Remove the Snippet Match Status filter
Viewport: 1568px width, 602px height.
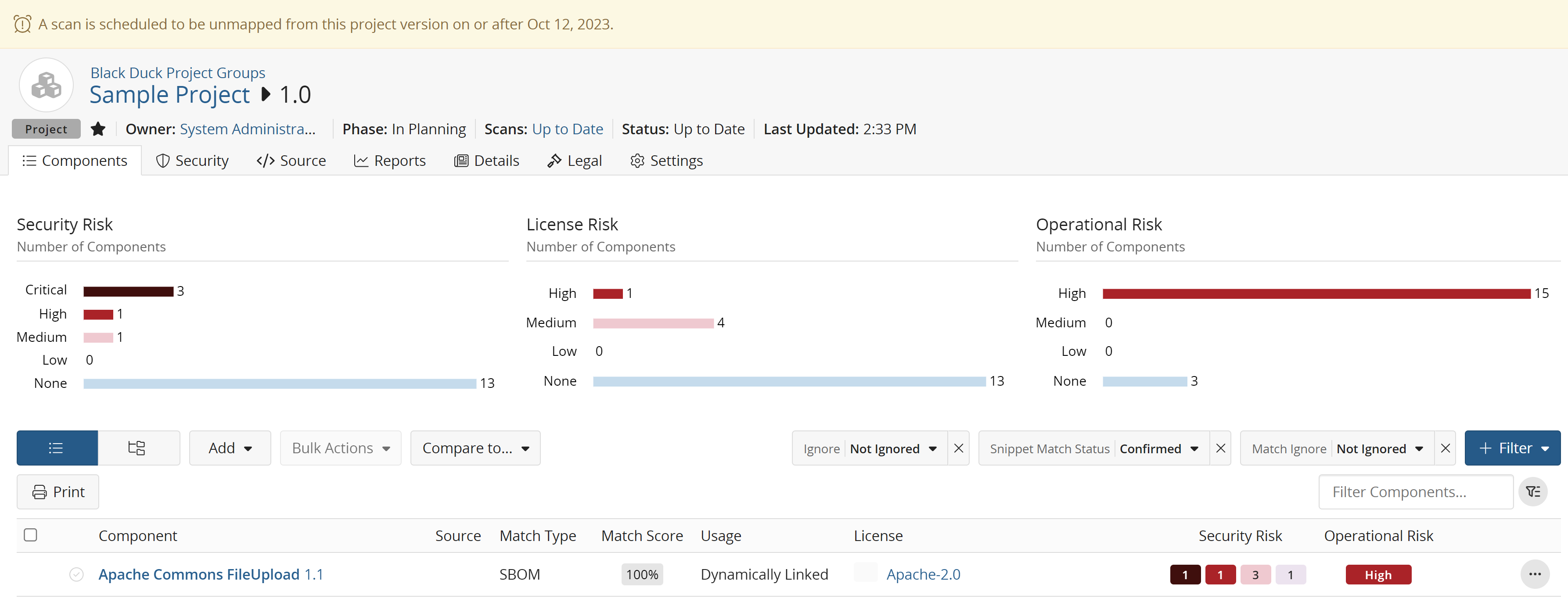pyautogui.click(x=1220, y=448)
